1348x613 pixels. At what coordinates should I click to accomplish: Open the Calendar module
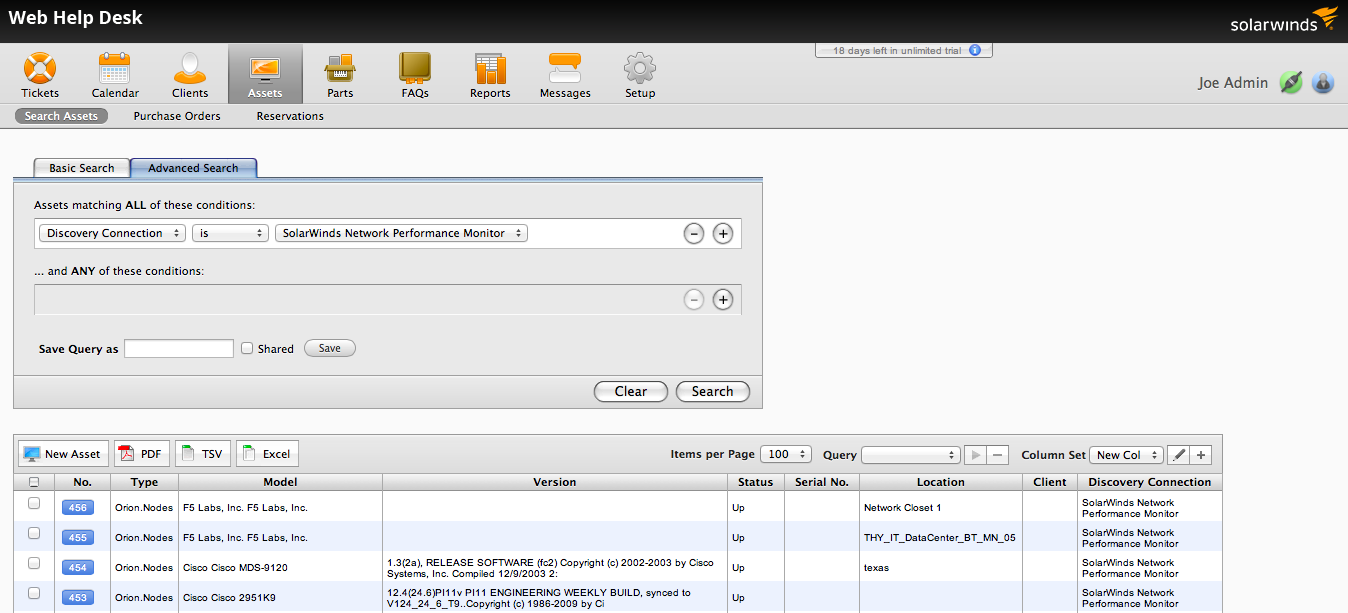pyautogui.click(x=115, y=76)
